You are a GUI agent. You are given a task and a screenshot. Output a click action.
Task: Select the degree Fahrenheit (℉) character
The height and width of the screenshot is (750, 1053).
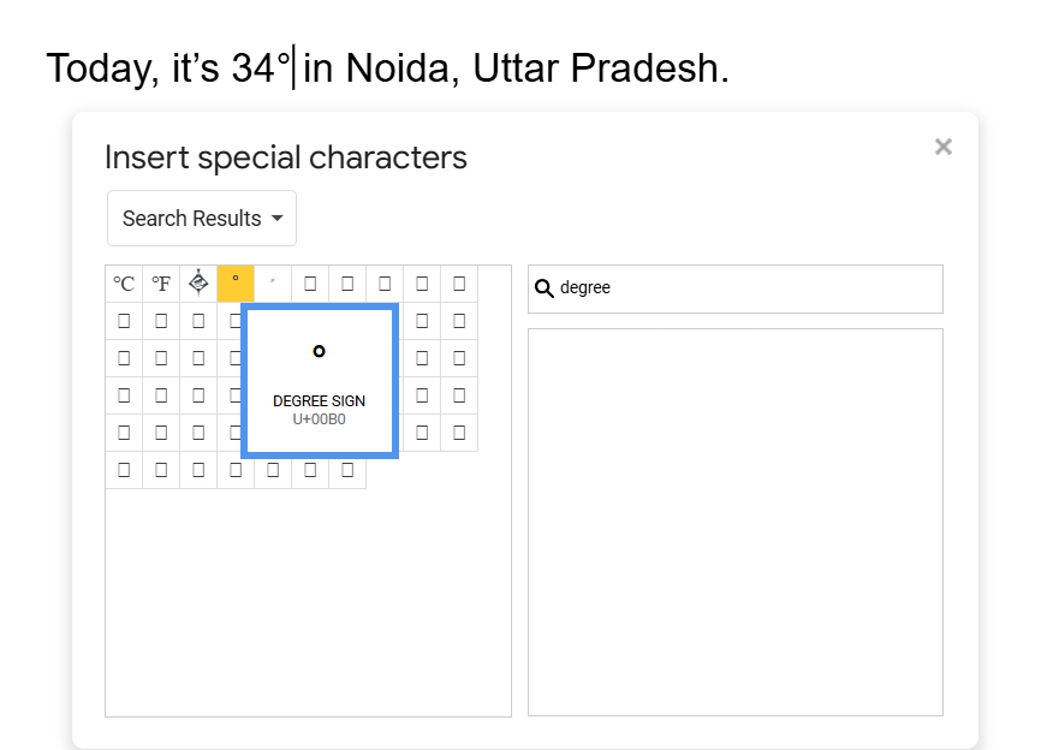pos(160,283)
